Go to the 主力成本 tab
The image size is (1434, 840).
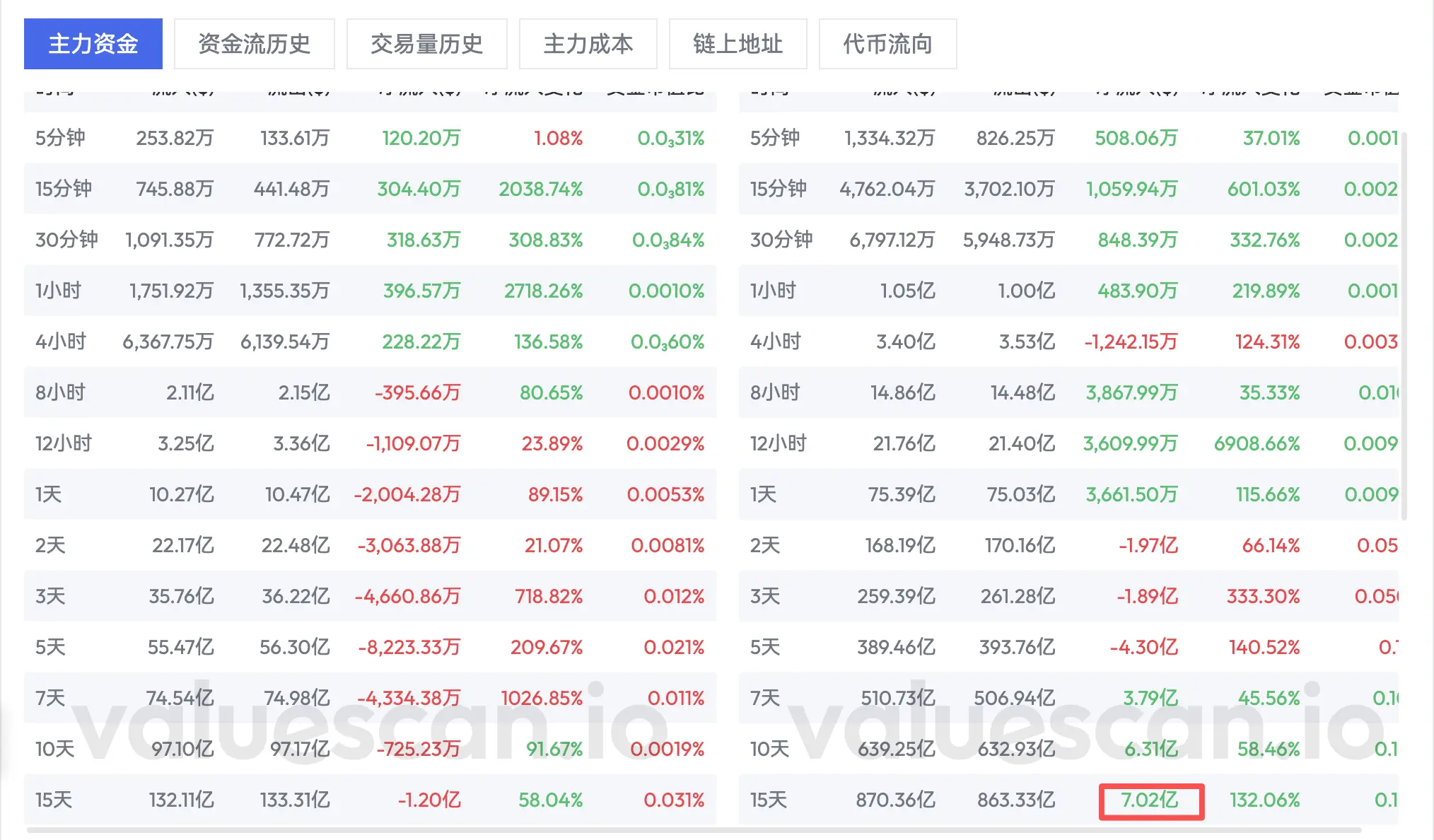point(588,44)
